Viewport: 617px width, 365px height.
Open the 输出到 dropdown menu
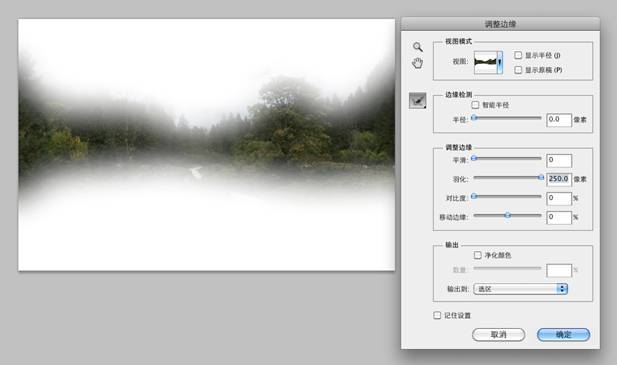(x=520, y=289)
